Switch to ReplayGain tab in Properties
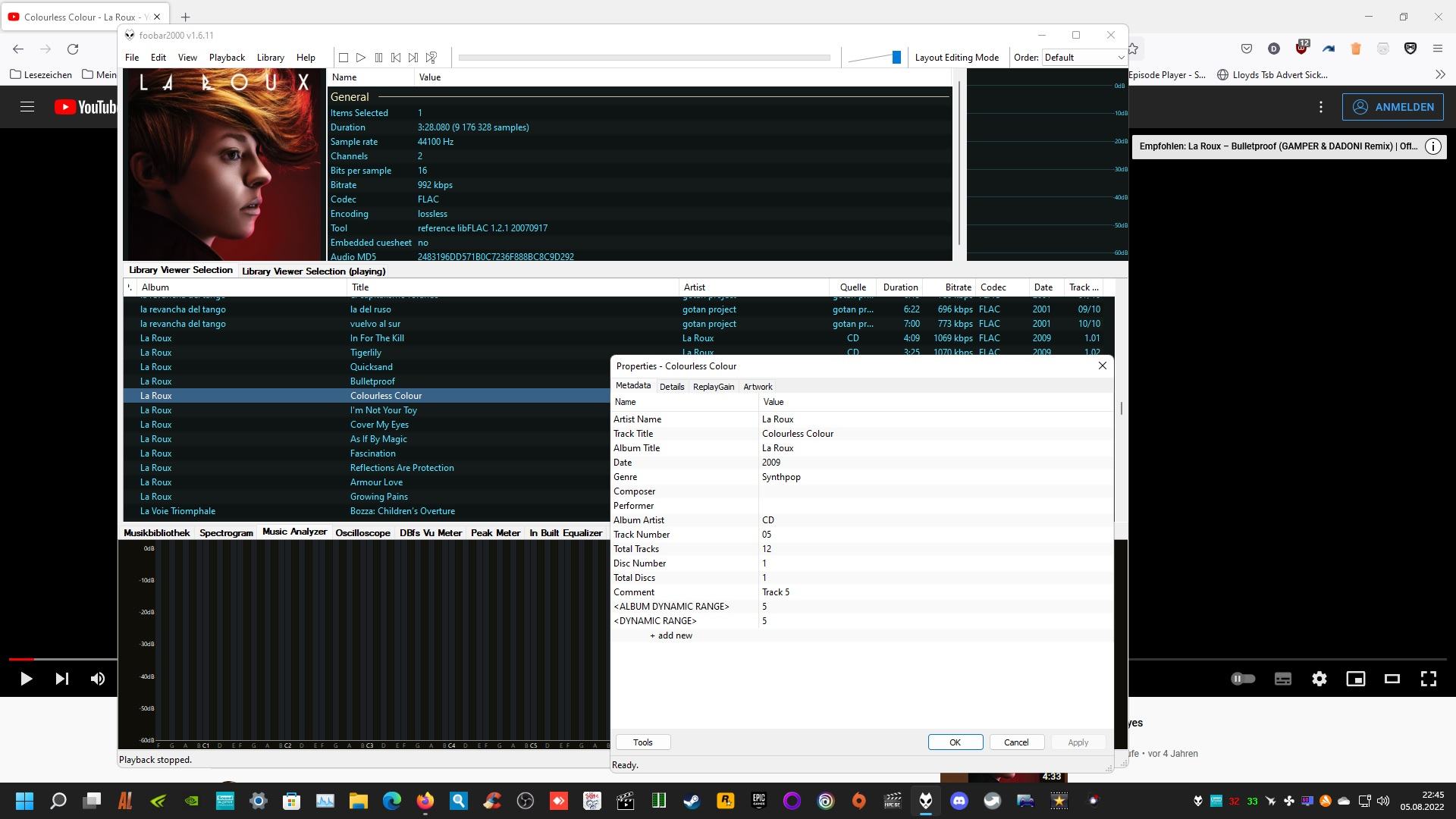The width and height of the screenshot is (1456, 819). click(x=714, y=387)
